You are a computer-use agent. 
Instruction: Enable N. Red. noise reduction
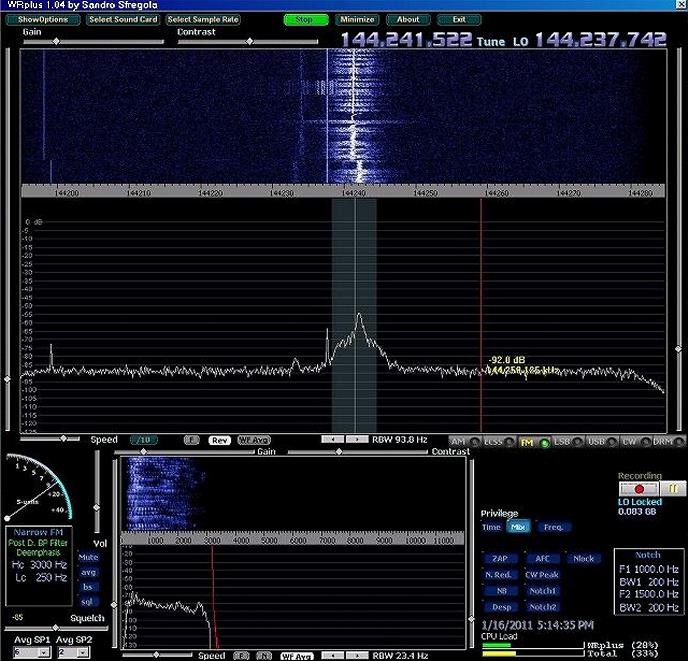click(x=500, y=575)
